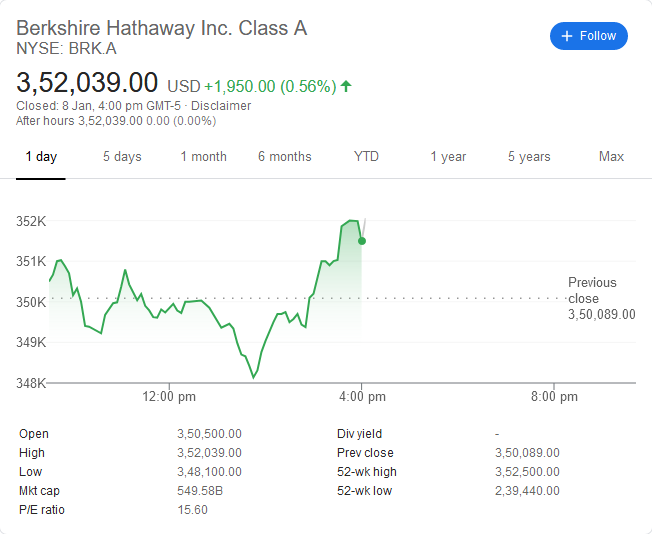Click the Prev close value in stats table
This screenshot has height=534, width=652.
tap(527, 452)
